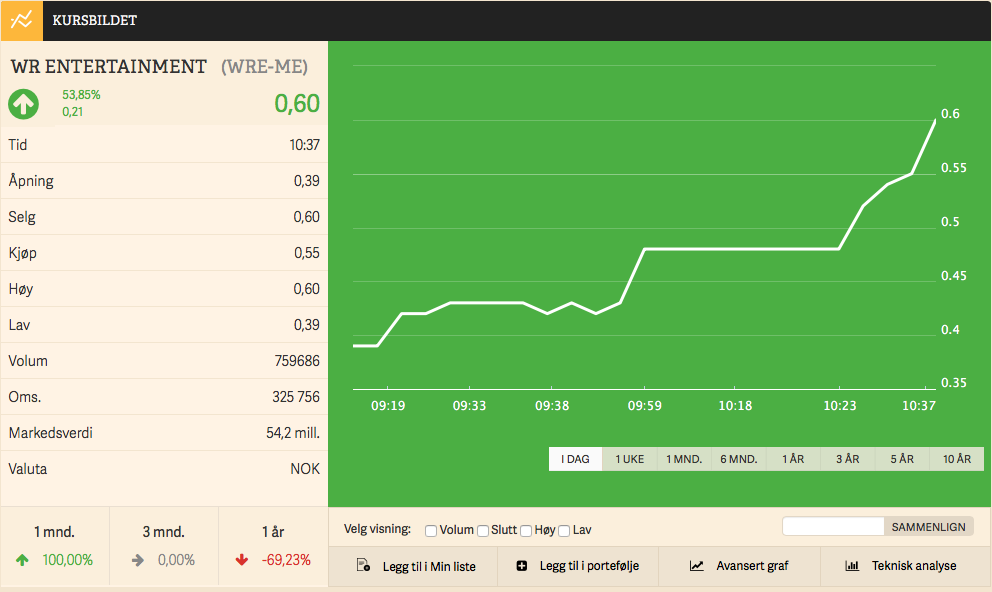Click the KURSBILDET header title
The height and width of the screenshot is (592, 992).
pyautogui.click(x=95, y=20)
